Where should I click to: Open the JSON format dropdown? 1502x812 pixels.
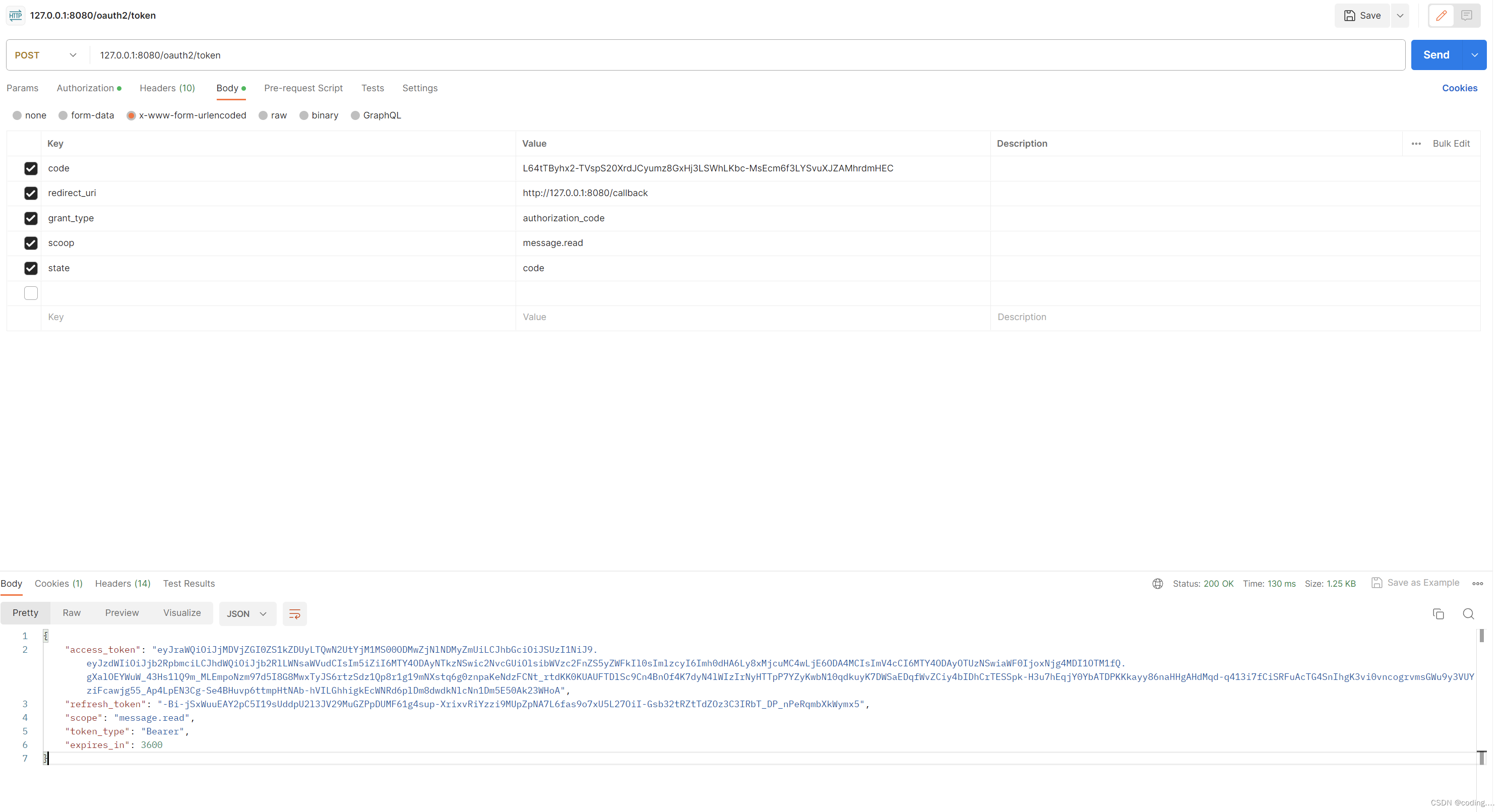247,614
